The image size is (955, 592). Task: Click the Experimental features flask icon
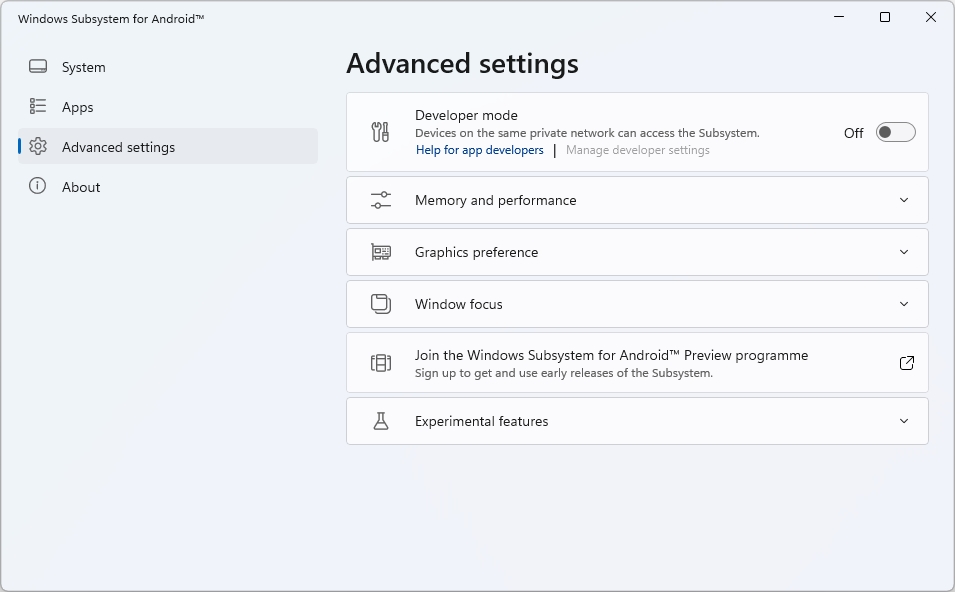coord(381,421)
